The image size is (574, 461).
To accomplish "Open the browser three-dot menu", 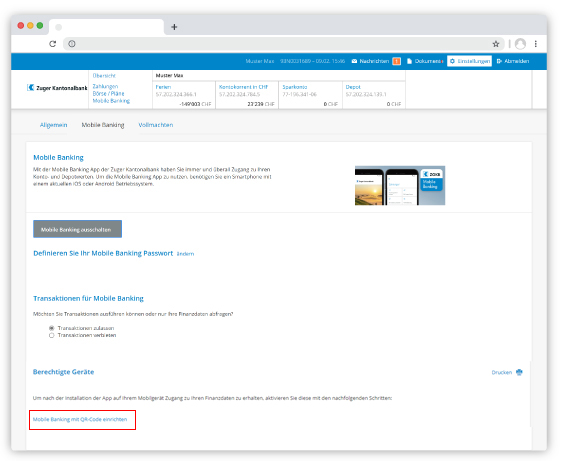I will tap(536, 44).
